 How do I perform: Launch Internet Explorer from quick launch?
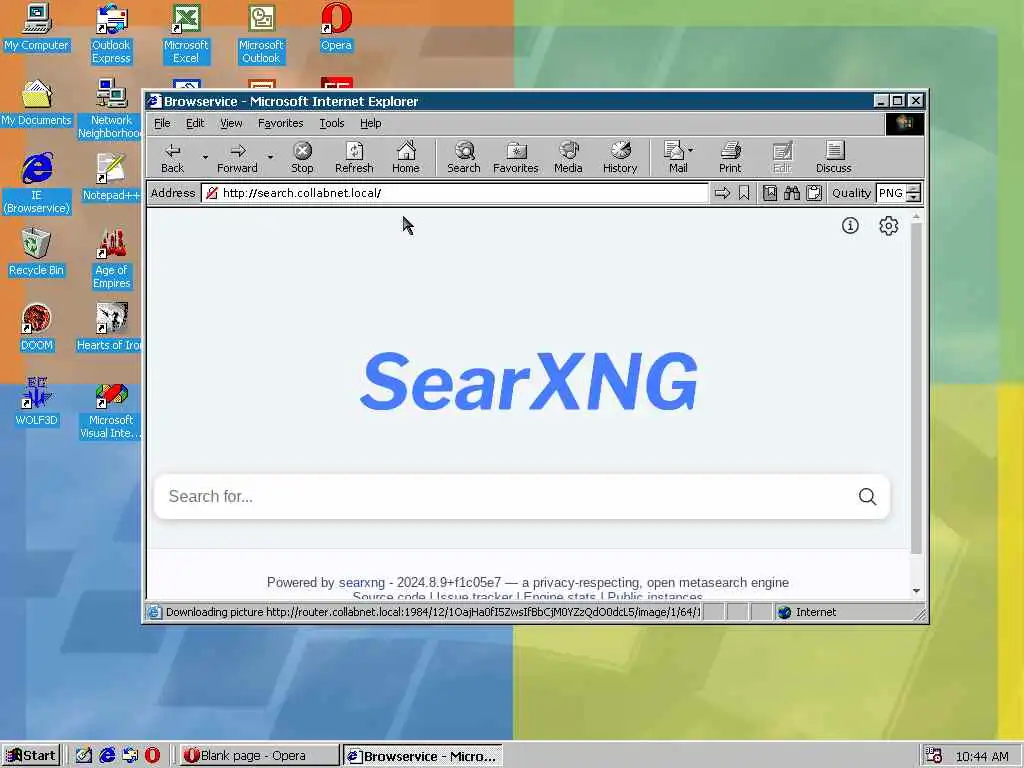point(106,756)
